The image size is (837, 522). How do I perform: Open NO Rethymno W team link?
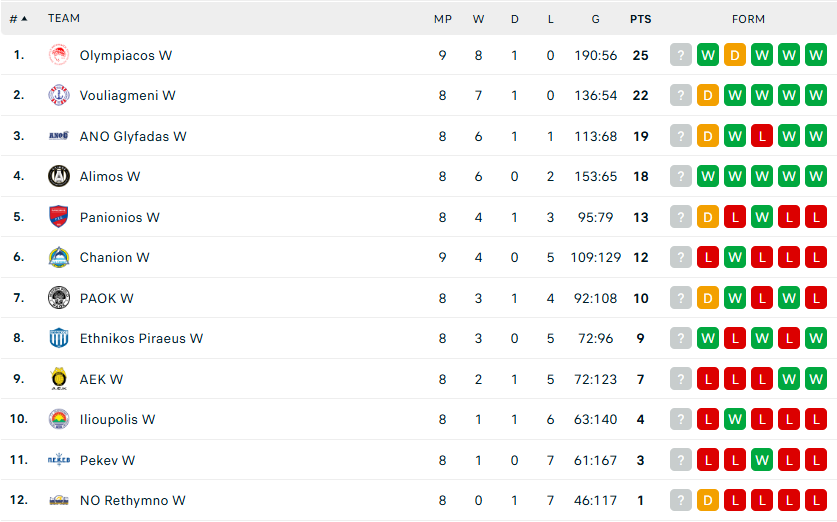click(132, 500)
